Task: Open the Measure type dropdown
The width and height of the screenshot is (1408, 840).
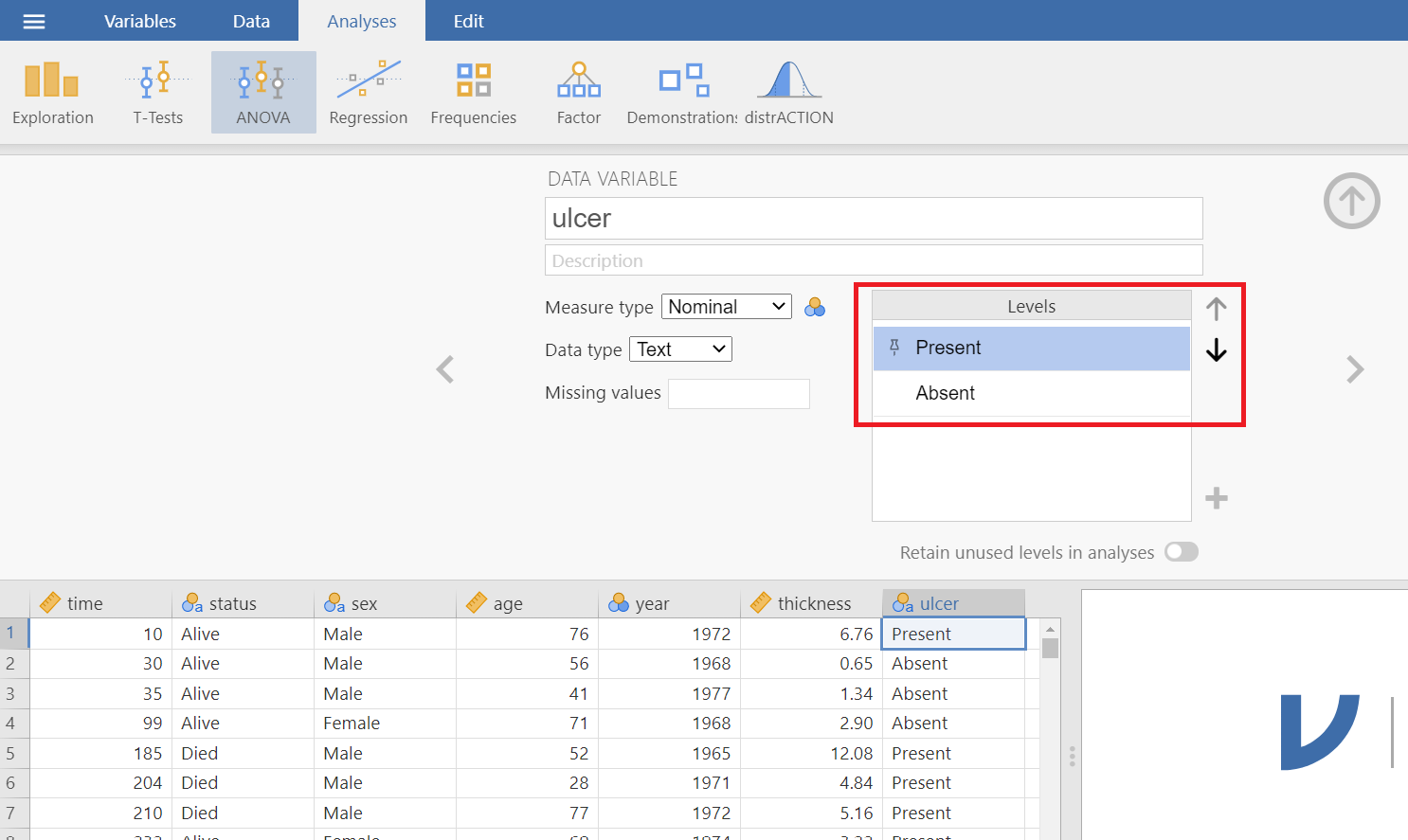Action: pyautogui.click(x=726, y=307)
